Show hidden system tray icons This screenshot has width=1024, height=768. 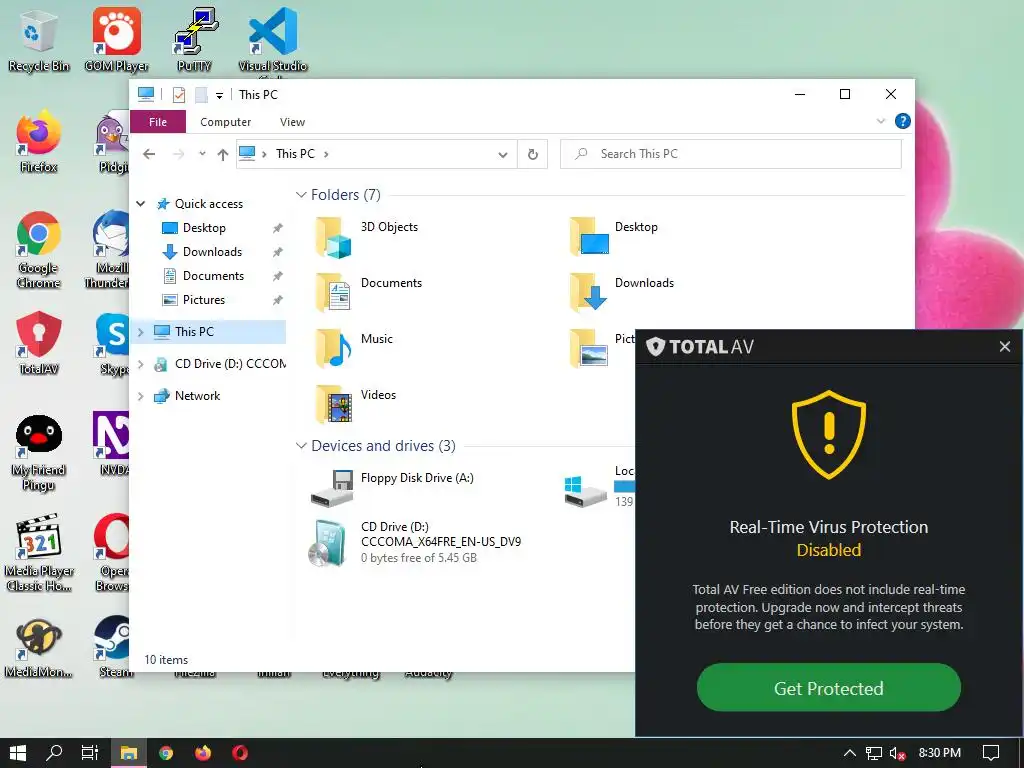click(850, 753)
